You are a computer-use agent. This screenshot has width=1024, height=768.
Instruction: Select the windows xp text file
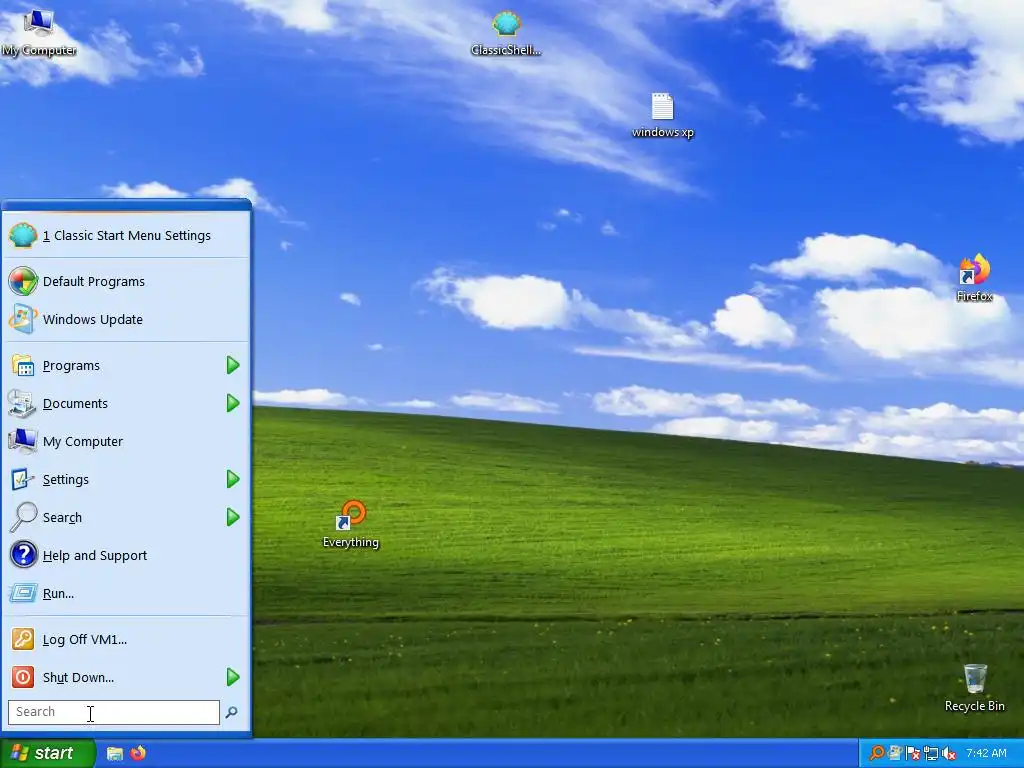click(x=663, y=116)
